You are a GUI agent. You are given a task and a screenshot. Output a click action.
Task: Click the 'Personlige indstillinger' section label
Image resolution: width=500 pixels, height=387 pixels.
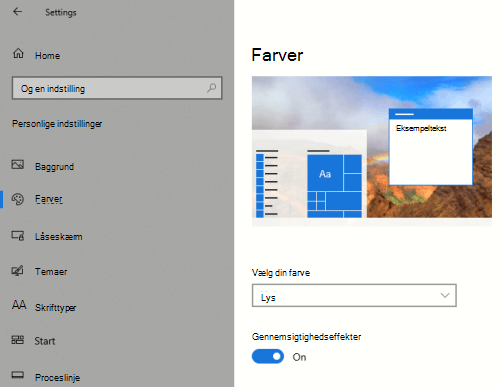click(x=57, y=124)
